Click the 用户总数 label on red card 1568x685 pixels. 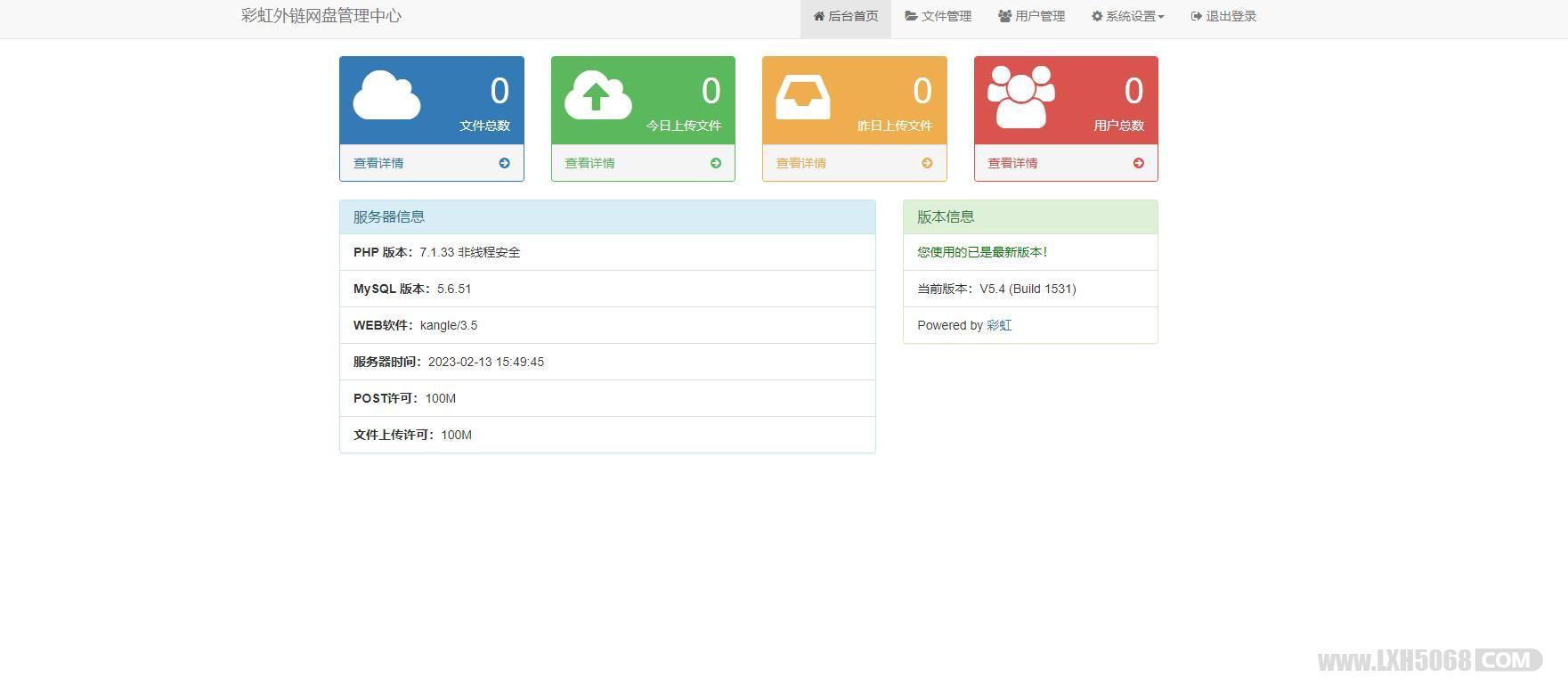(1118, 126)
